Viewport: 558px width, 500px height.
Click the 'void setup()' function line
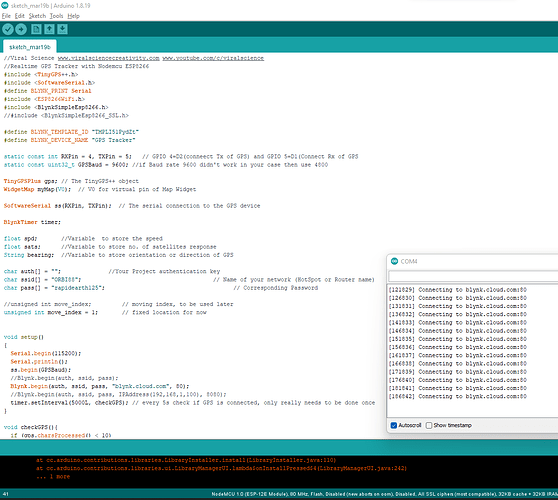[x=24, y=337]
